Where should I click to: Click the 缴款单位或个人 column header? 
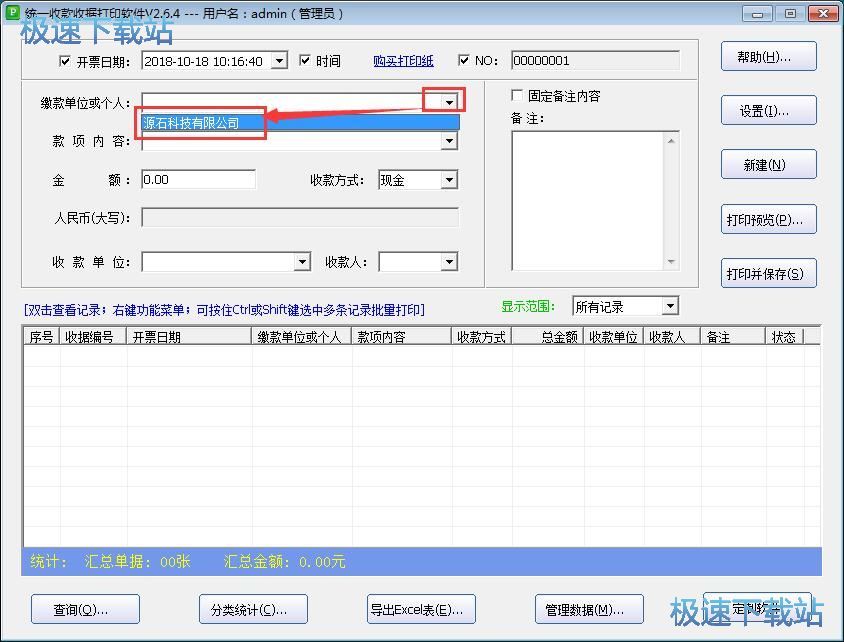coord(301,337)
